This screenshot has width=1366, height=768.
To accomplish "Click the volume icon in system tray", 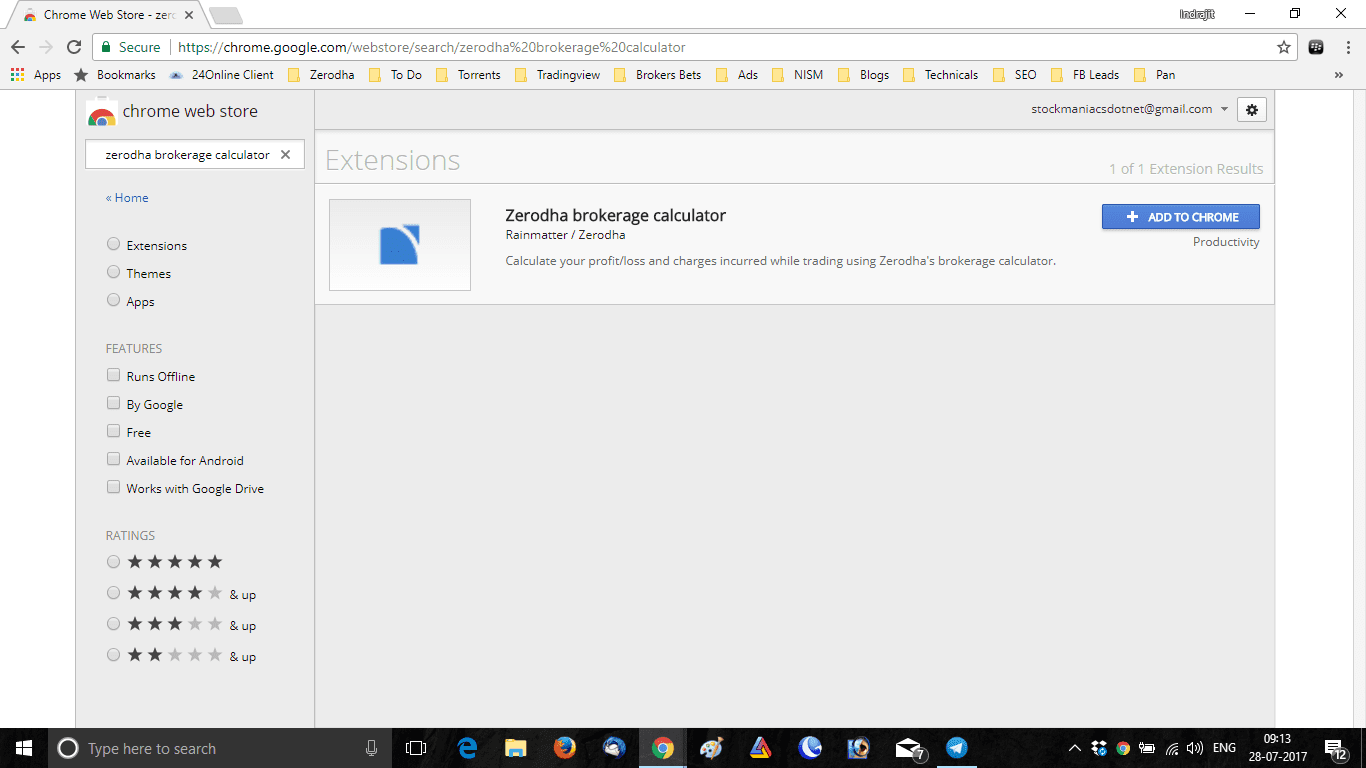I will (x=1194, y=748).
